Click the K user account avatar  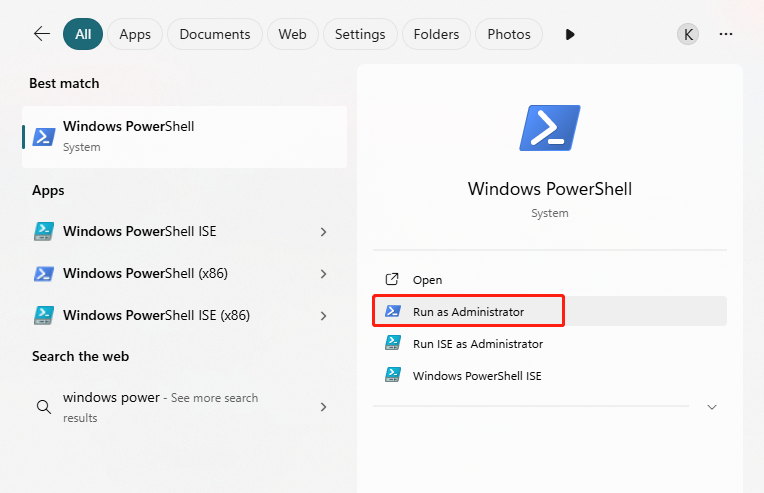click(688, 34)
